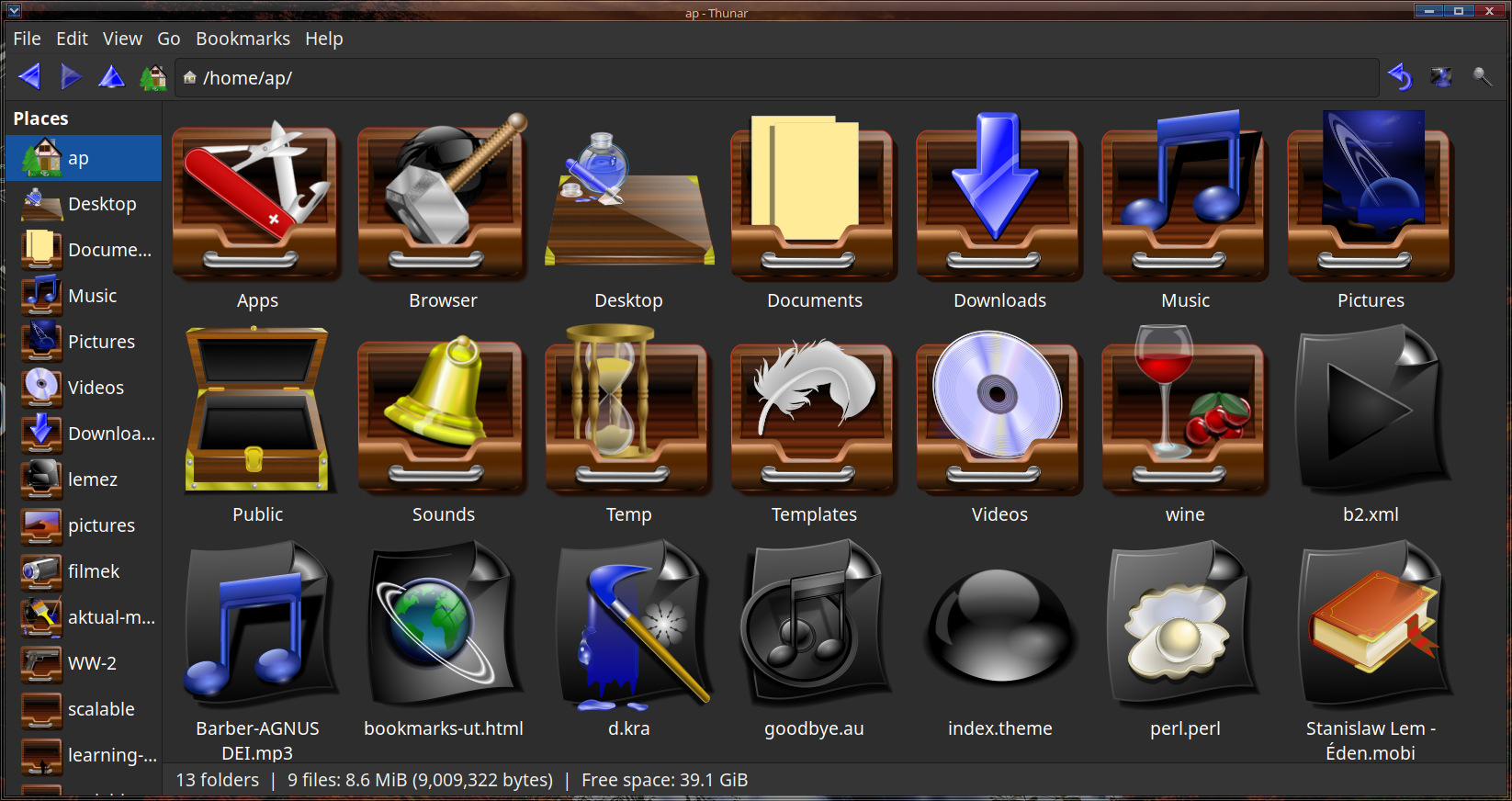Reload the current folder view
The image size is (1512, 801).
[1400, 77]
